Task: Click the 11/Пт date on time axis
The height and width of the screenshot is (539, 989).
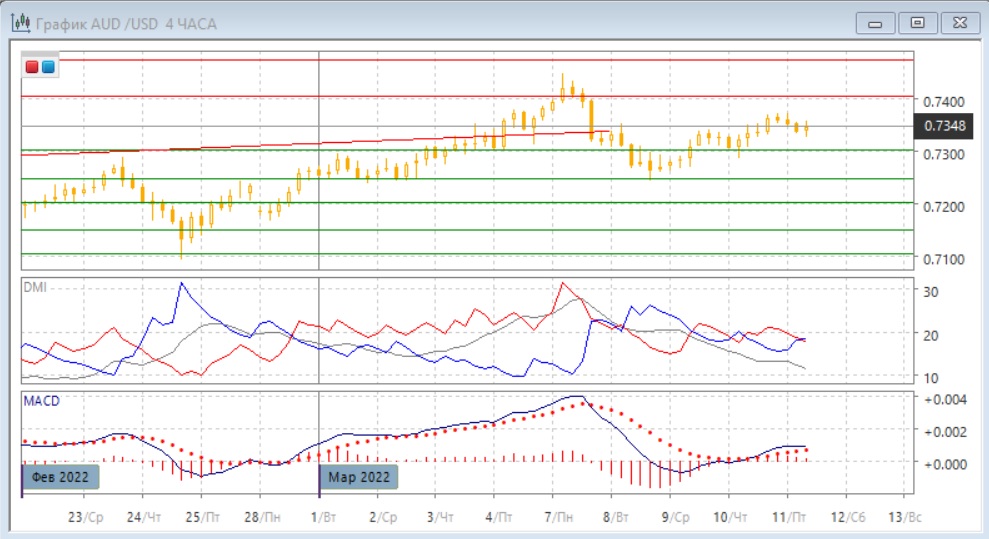Action: tap(788, 518)
